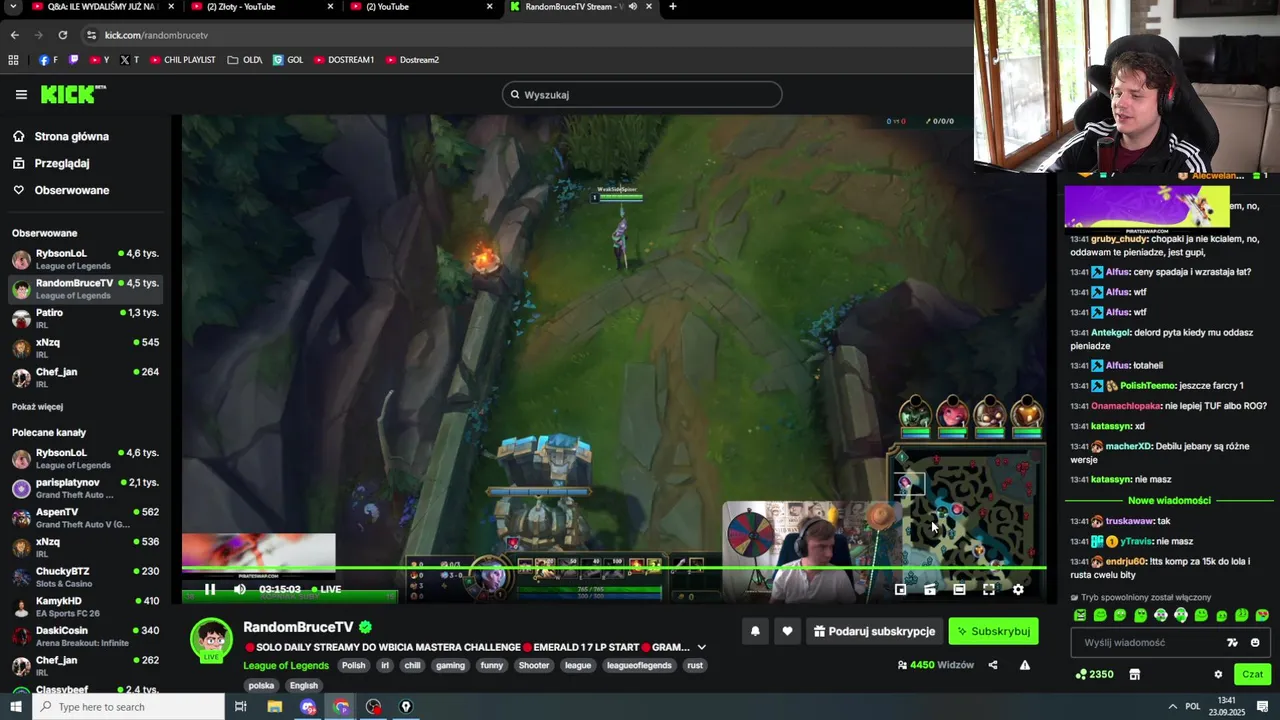Toggle theater mode in player
This screenshot has width=1280, height=720.
pos(959,589)
